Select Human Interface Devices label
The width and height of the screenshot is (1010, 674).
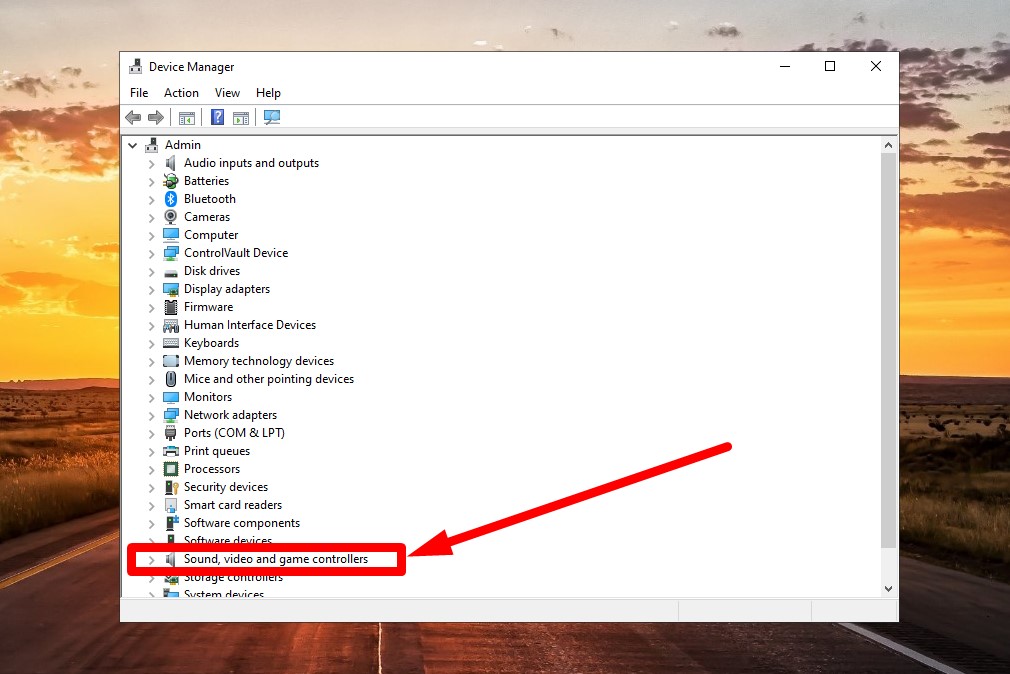[x=250, y=325]
